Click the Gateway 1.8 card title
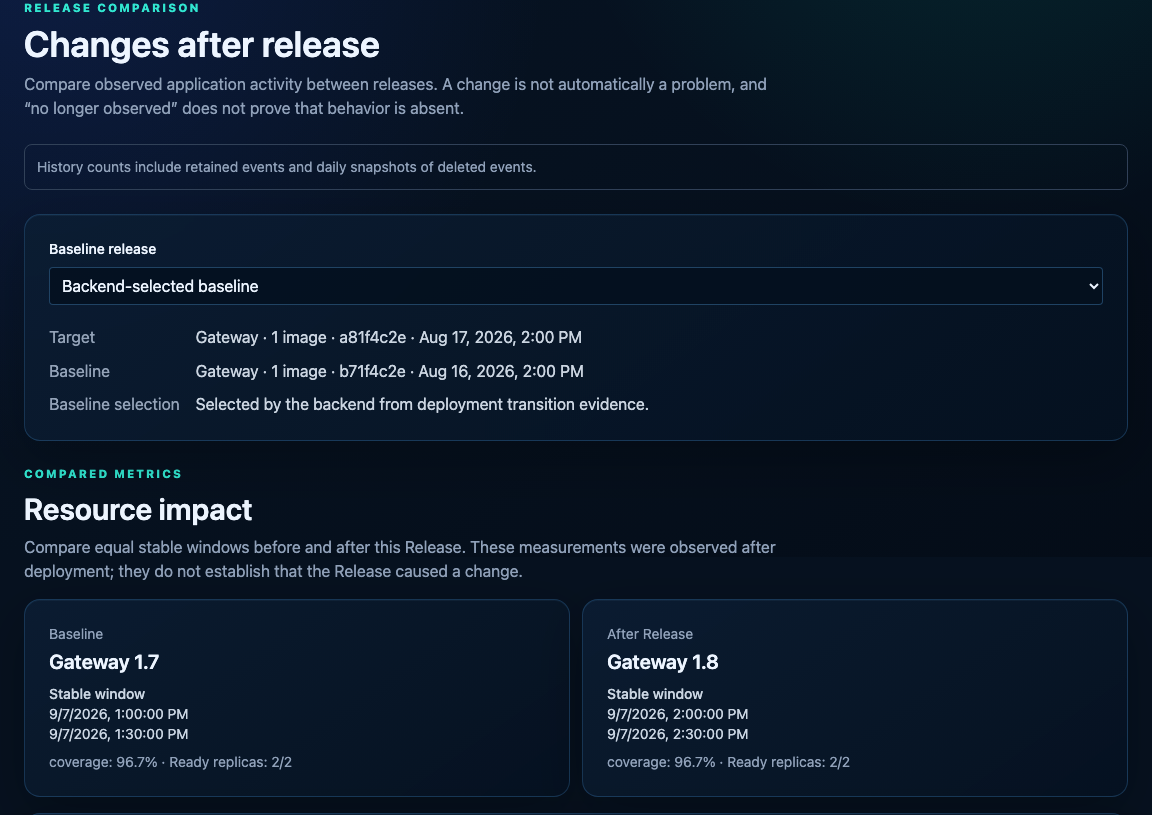 click(x=663, y=662)
